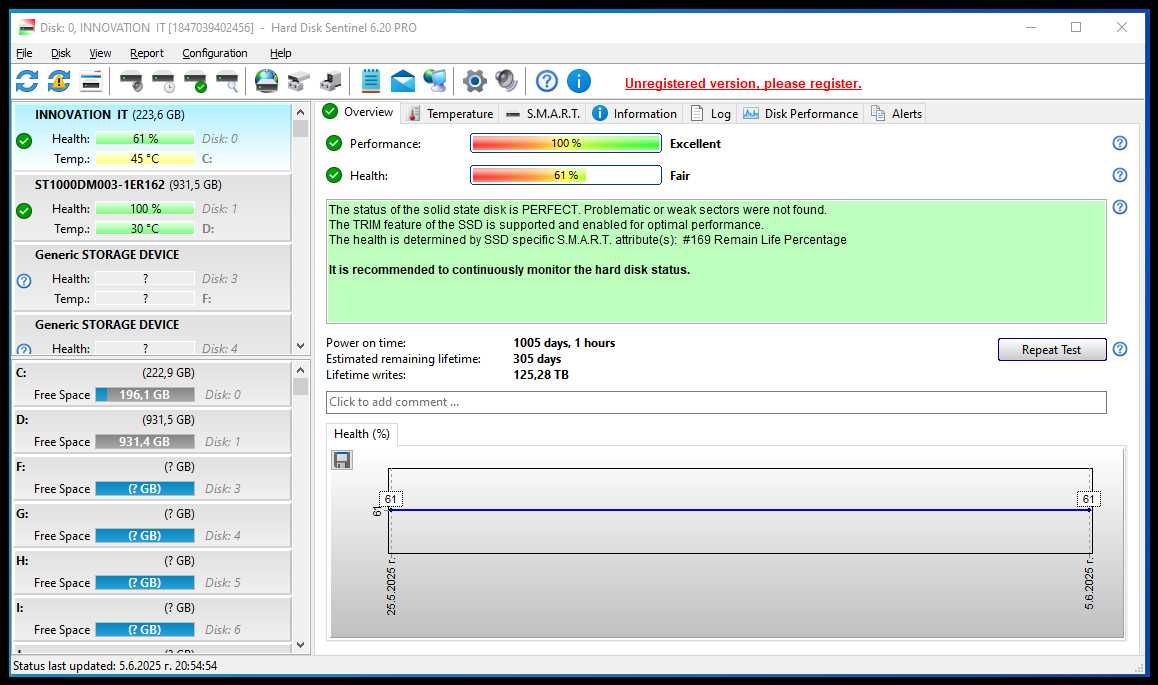The height and width of the screenshot is (685, 1158).
Task: Click the open drive box toolbar icon
Action: (x=299, y=81)
